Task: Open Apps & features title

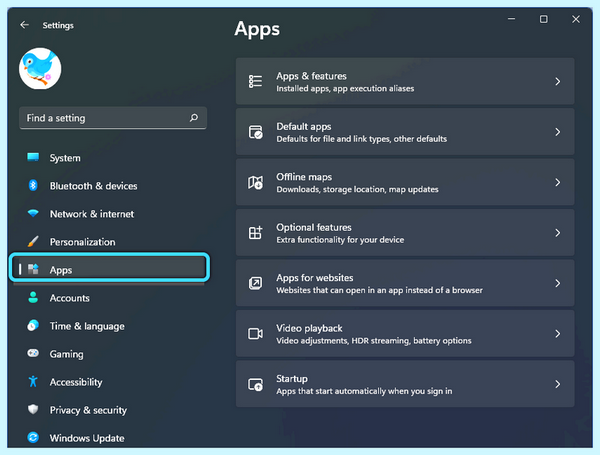Action: click(x=311, y=76)
